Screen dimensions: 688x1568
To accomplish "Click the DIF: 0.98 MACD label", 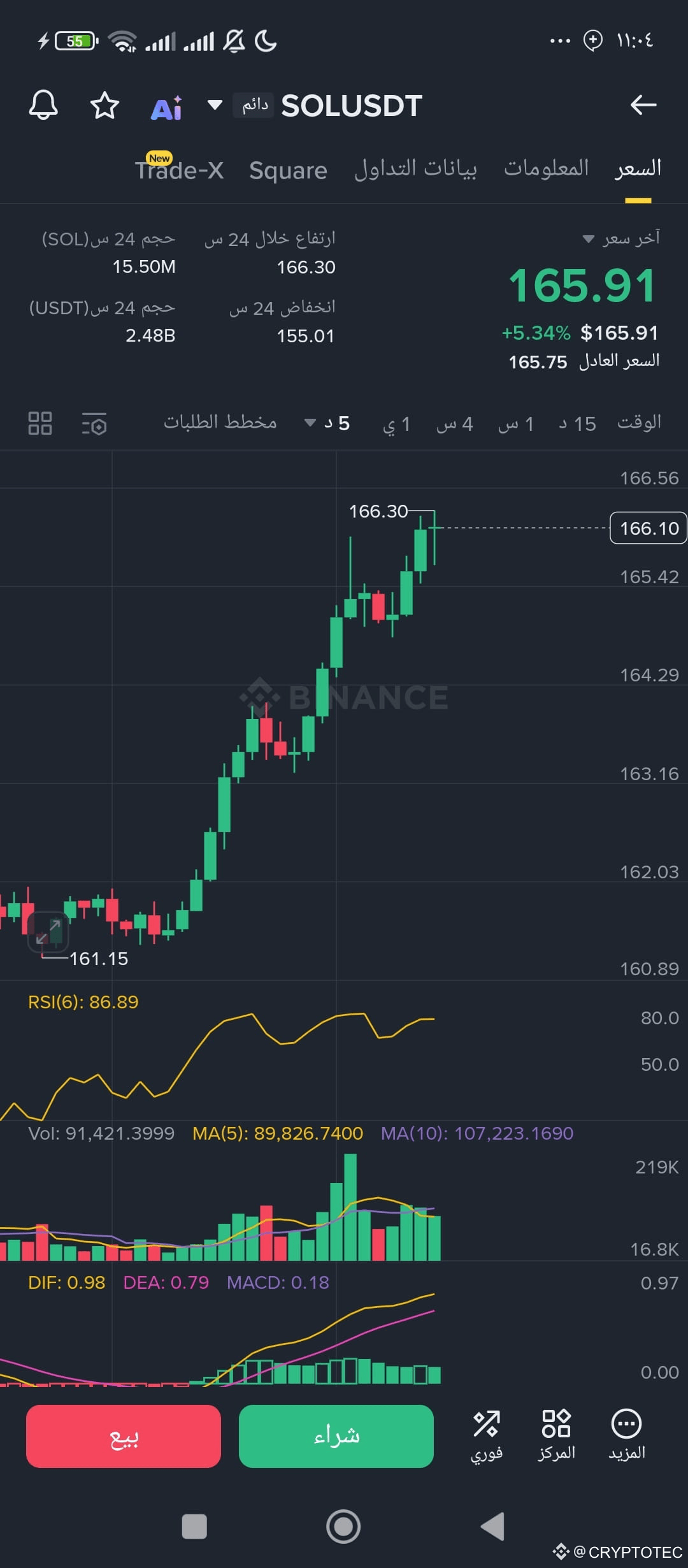I will click(x=67, y=1282).
